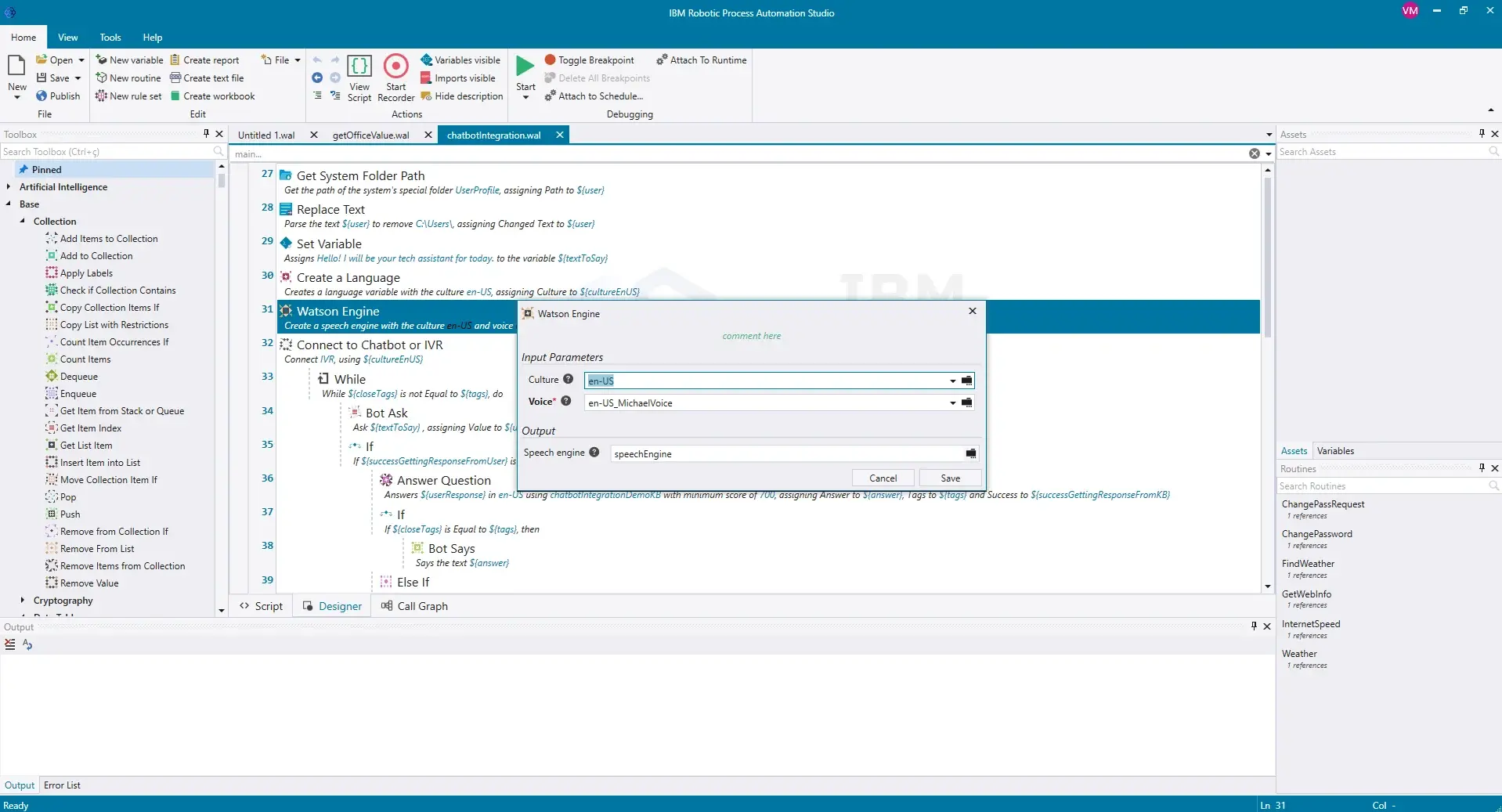Switch to the Variables panel tab
Image resolution: width=1502 pixels, height=812 pixels.
click(x=1335, y=450)
